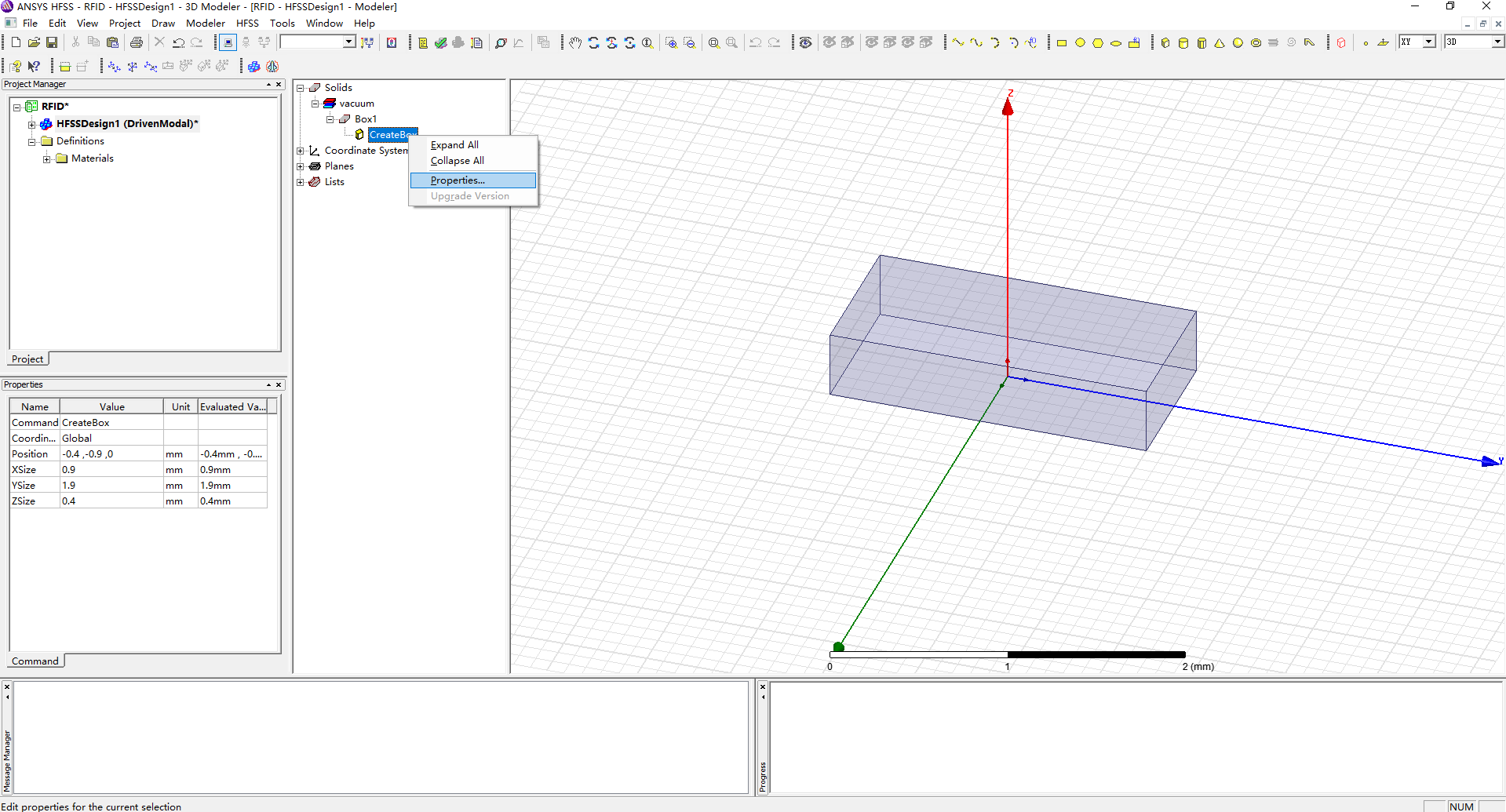Toggle object visibility with the eye icon
This screenshot has height=812, width=1506.
coord(805,43)
